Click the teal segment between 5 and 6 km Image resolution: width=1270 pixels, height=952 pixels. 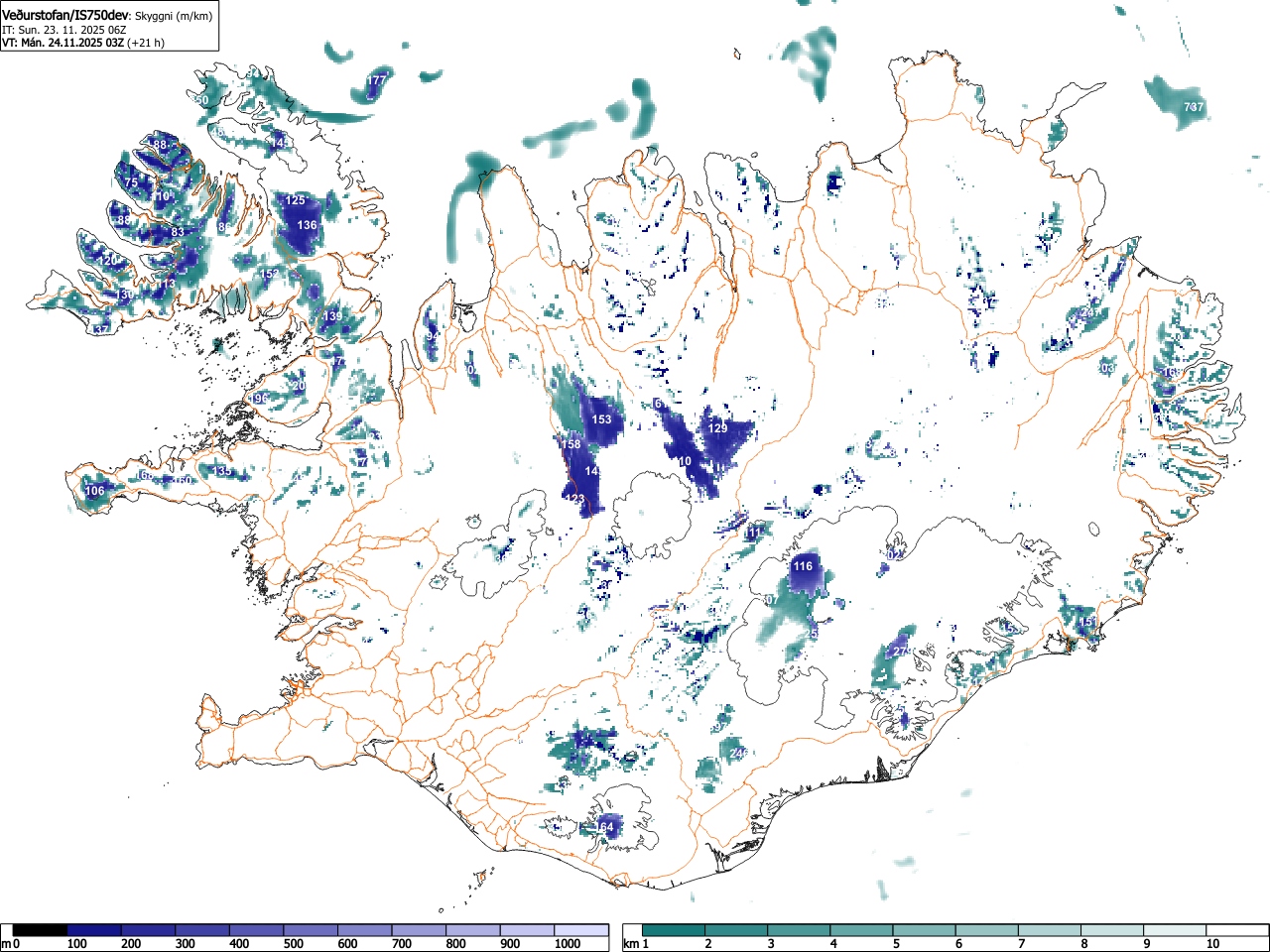925,930
